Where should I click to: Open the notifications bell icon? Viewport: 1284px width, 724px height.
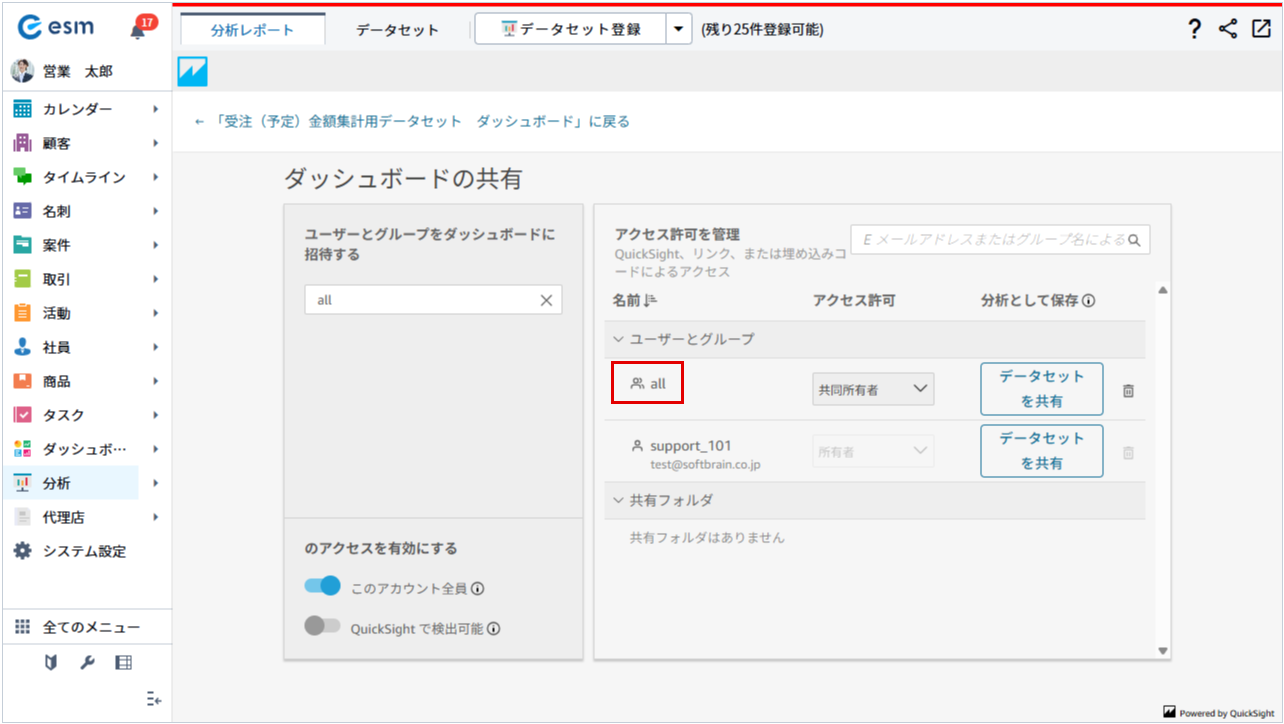tap(139, 31)
